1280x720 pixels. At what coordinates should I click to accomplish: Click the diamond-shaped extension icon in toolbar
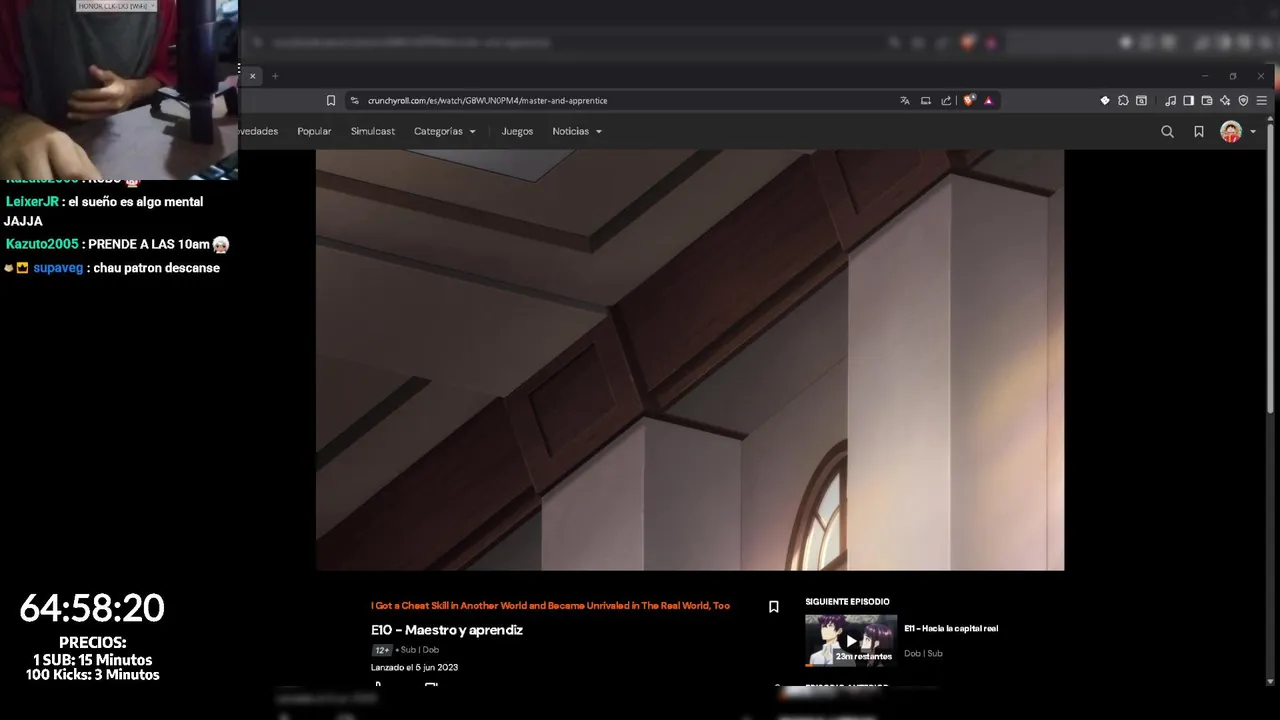[1105, 101]
